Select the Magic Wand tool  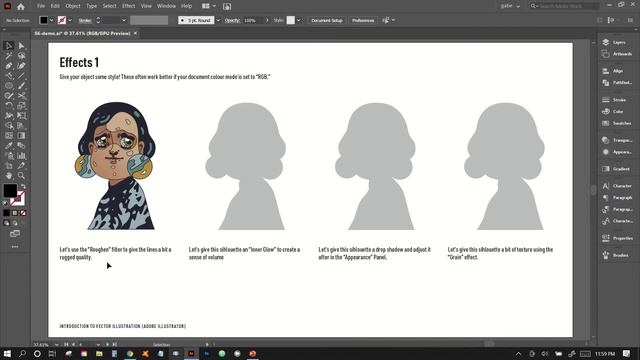pos(9,56)
